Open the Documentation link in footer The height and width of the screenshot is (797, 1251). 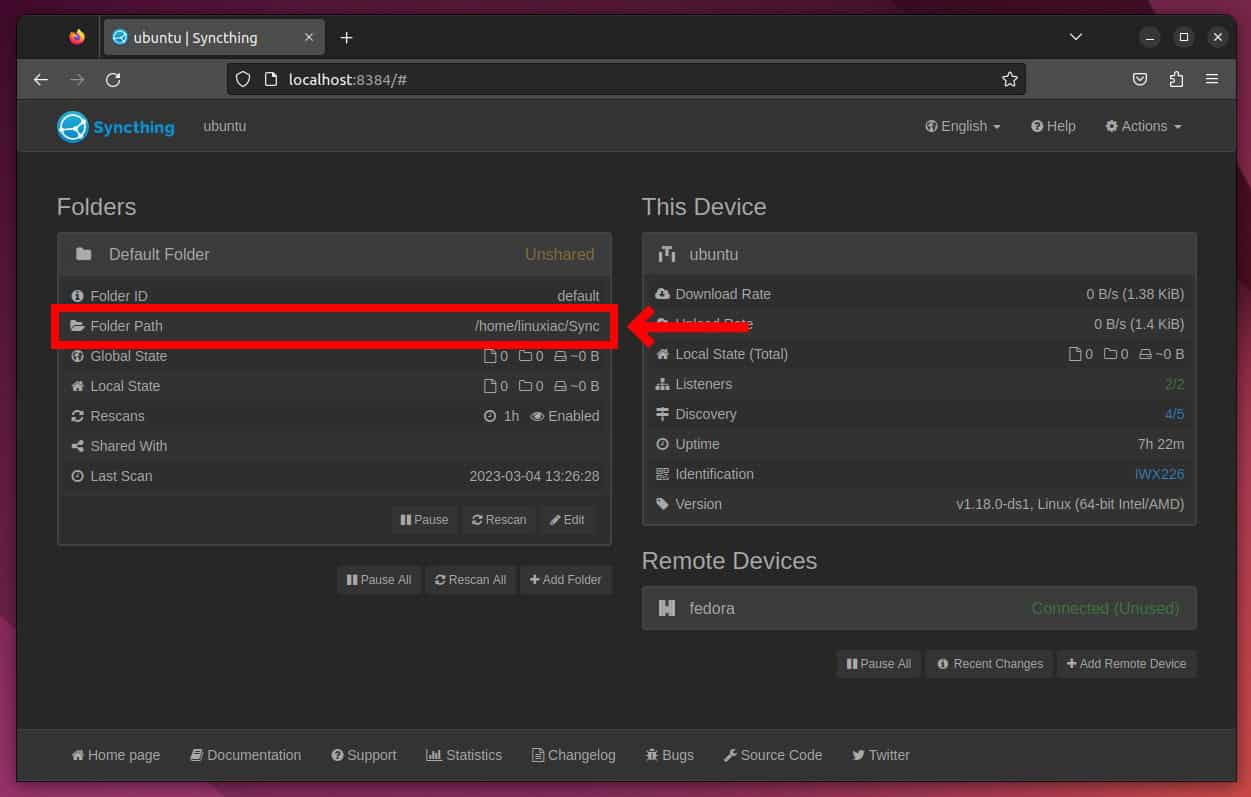245,755
